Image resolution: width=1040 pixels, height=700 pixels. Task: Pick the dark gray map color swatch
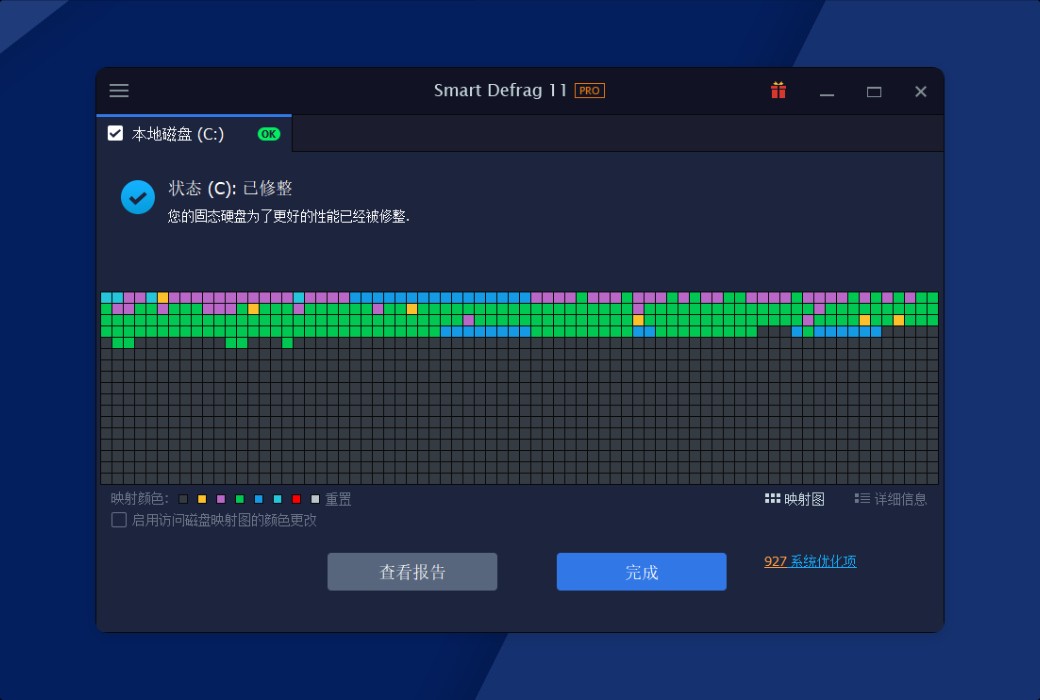tap(184, 499)
